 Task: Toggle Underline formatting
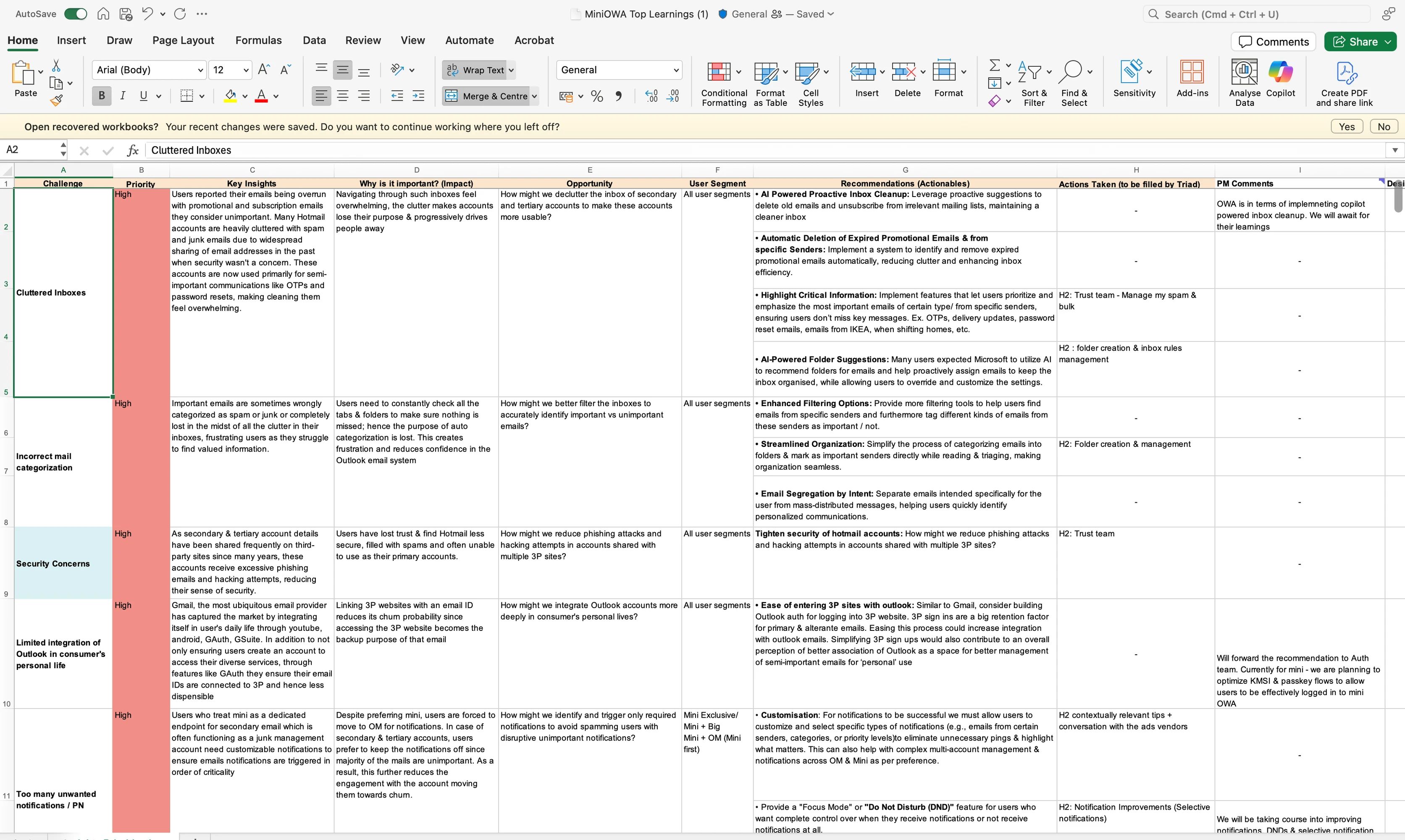pyautogui.click(x=144, y=96)
